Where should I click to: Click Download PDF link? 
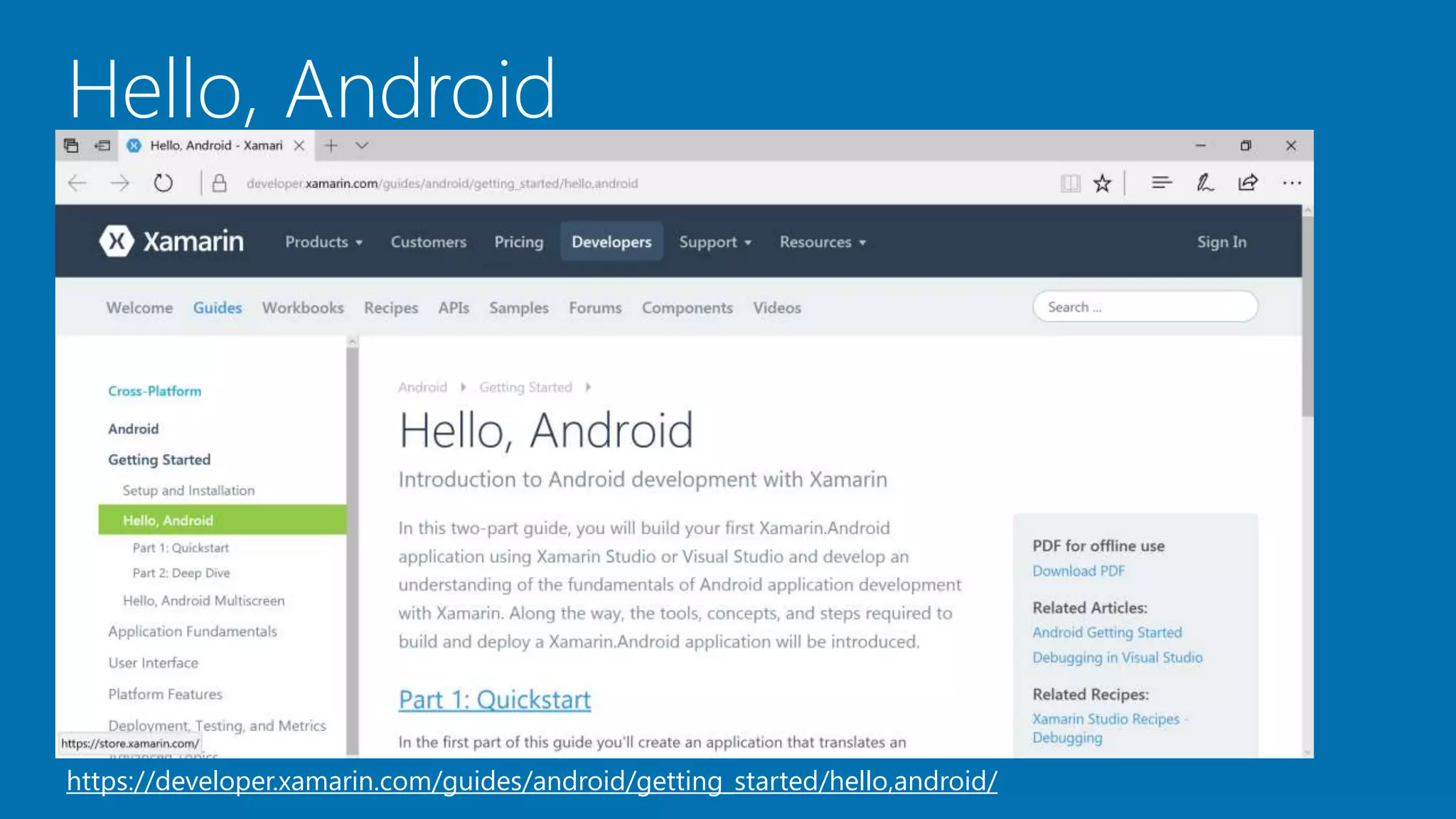(1078, 571)
